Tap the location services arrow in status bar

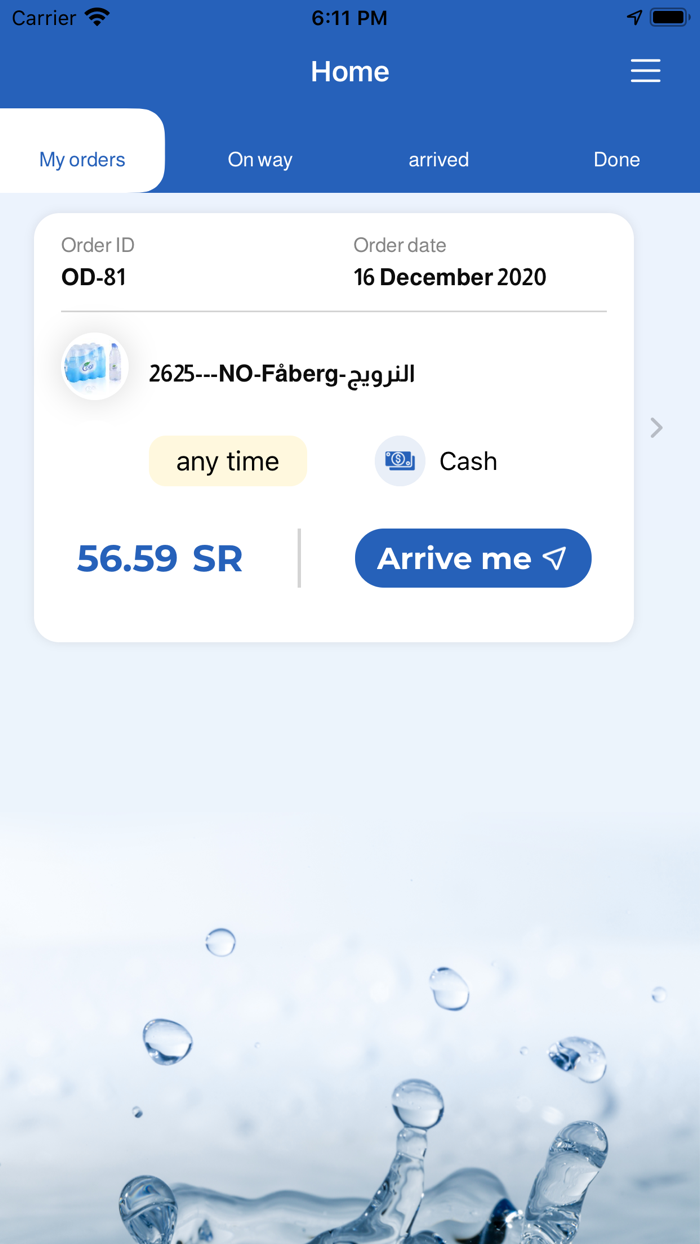634,18
